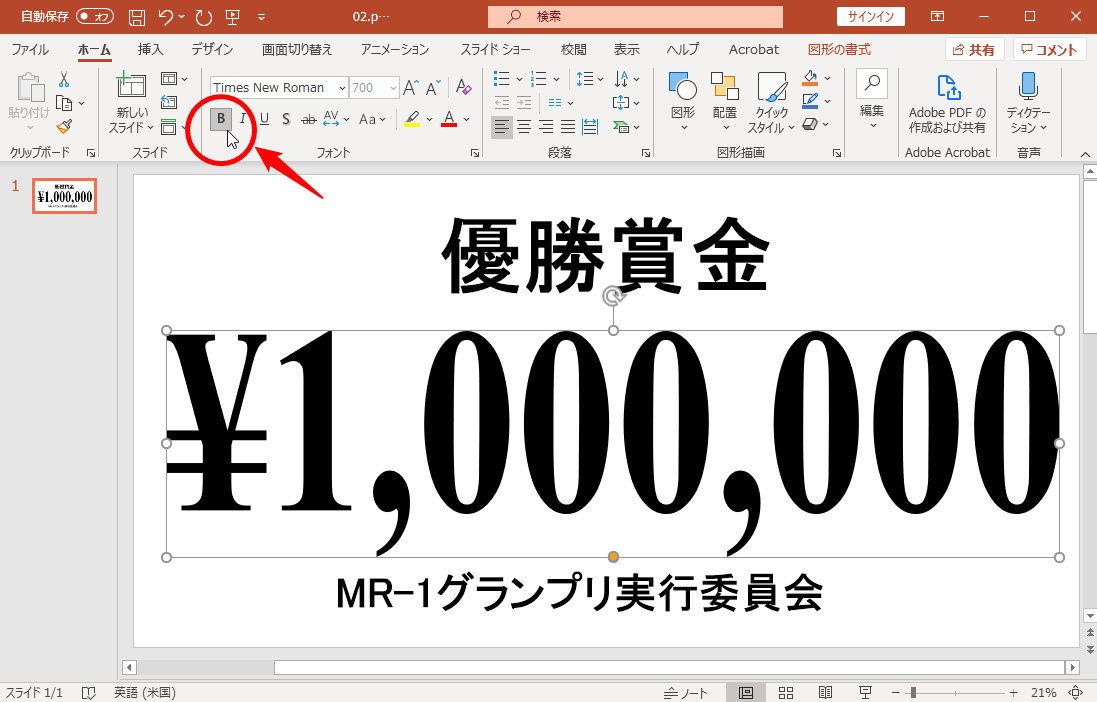Image resolution: width=1097 pixels, height=702 pixels.
Task: Click the Increase Font Size icon
Action: 411,88
